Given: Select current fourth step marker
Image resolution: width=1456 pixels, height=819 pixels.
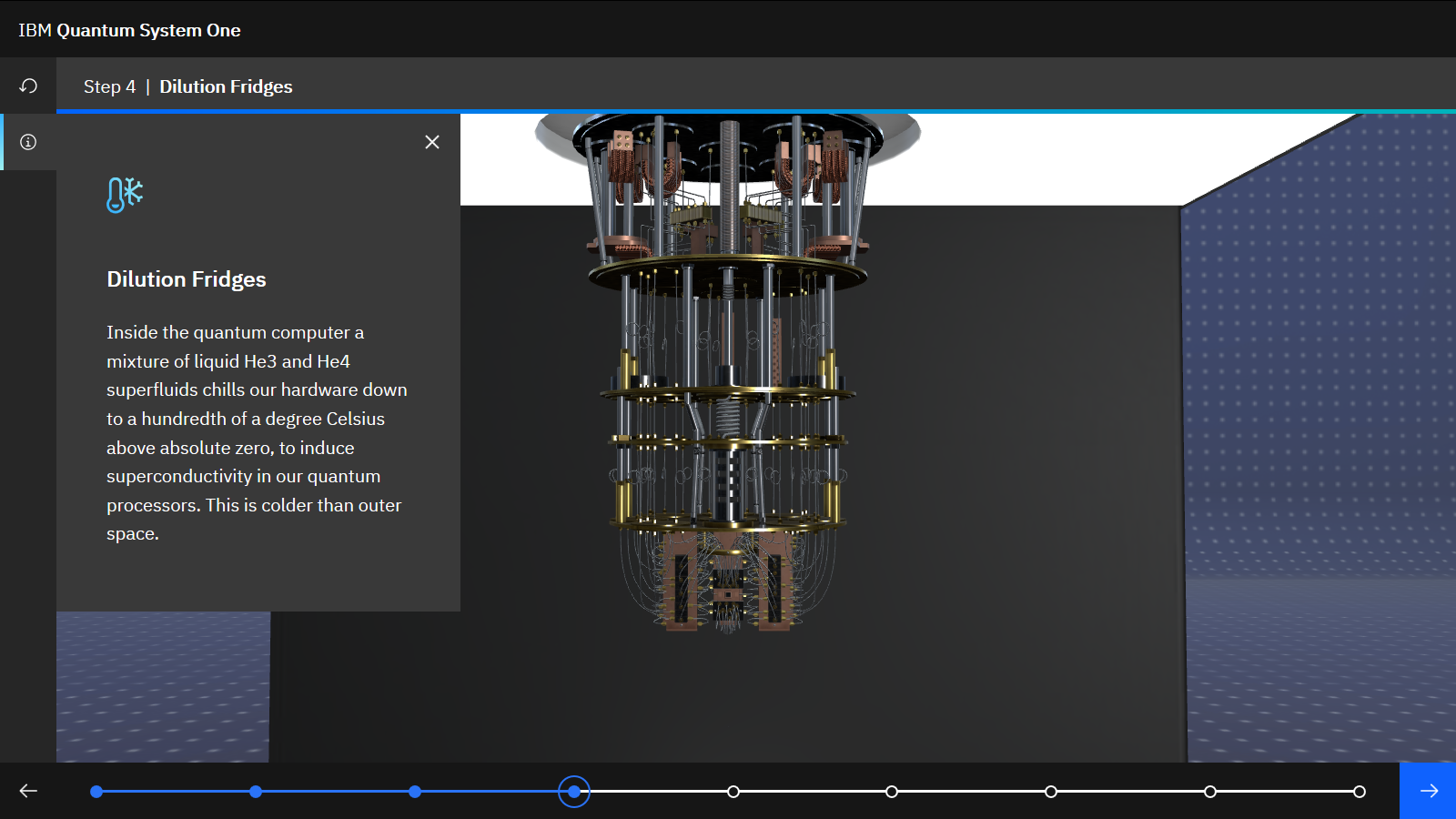Looking at the screenshot, I should pyautogui.click(x=574, y=792).
